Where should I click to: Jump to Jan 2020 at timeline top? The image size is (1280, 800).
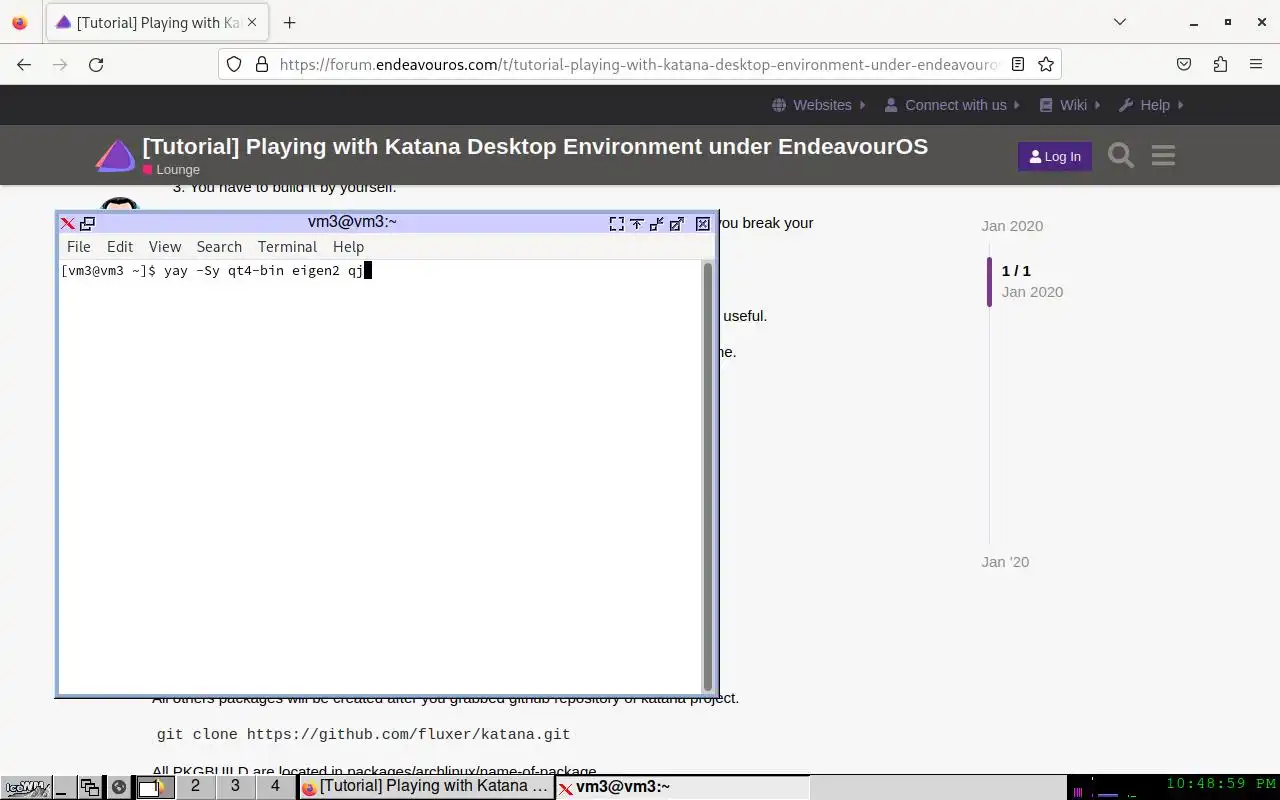pyautogui.click(x=1012, y=226)
